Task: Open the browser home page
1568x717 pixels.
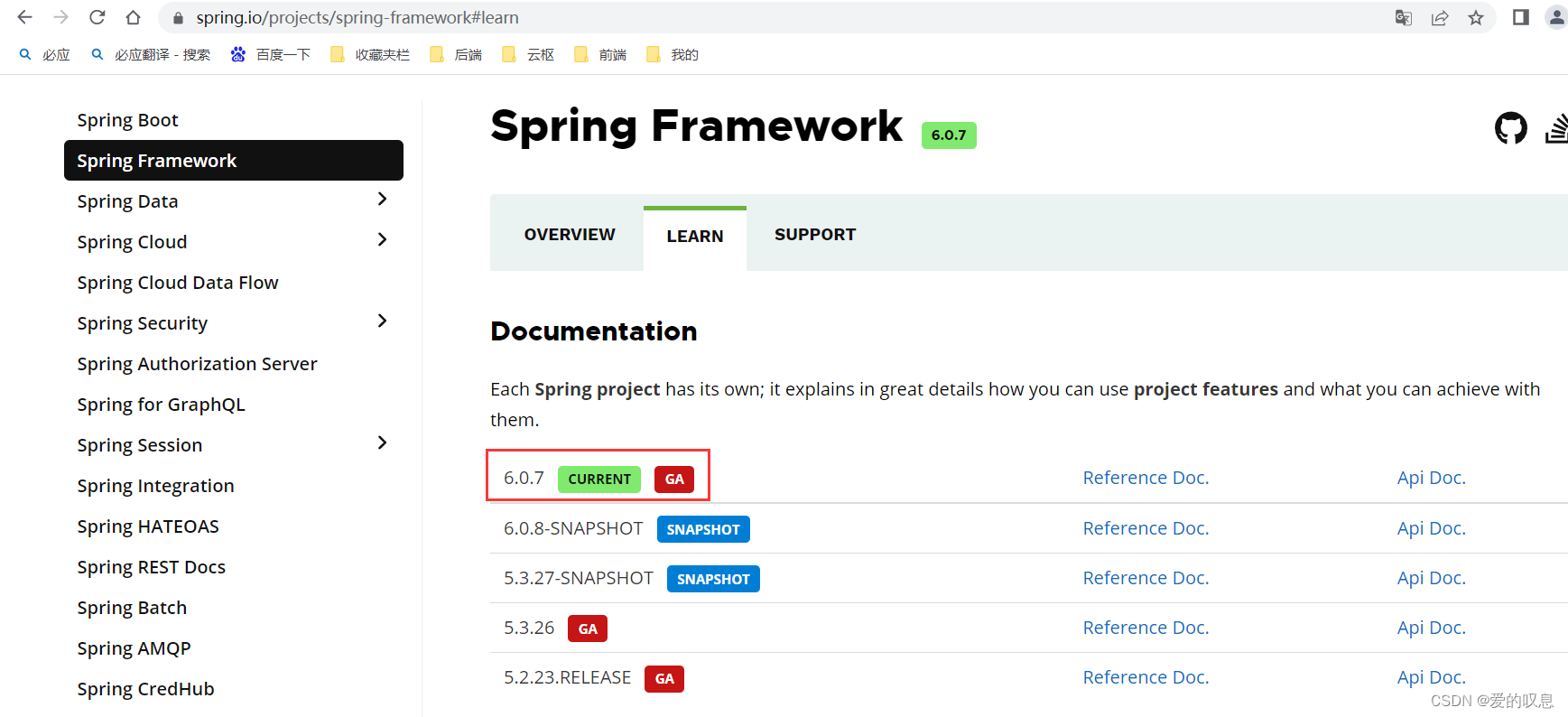Action: (133, 17)
